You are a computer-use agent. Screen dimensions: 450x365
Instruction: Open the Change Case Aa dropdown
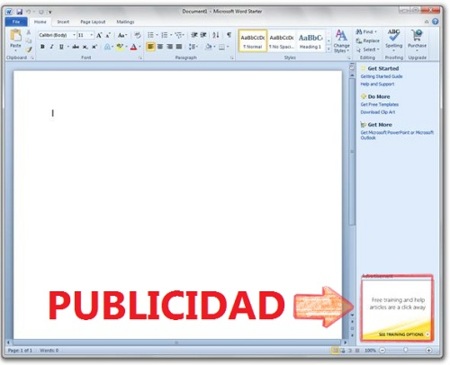(x=122, y=35)
